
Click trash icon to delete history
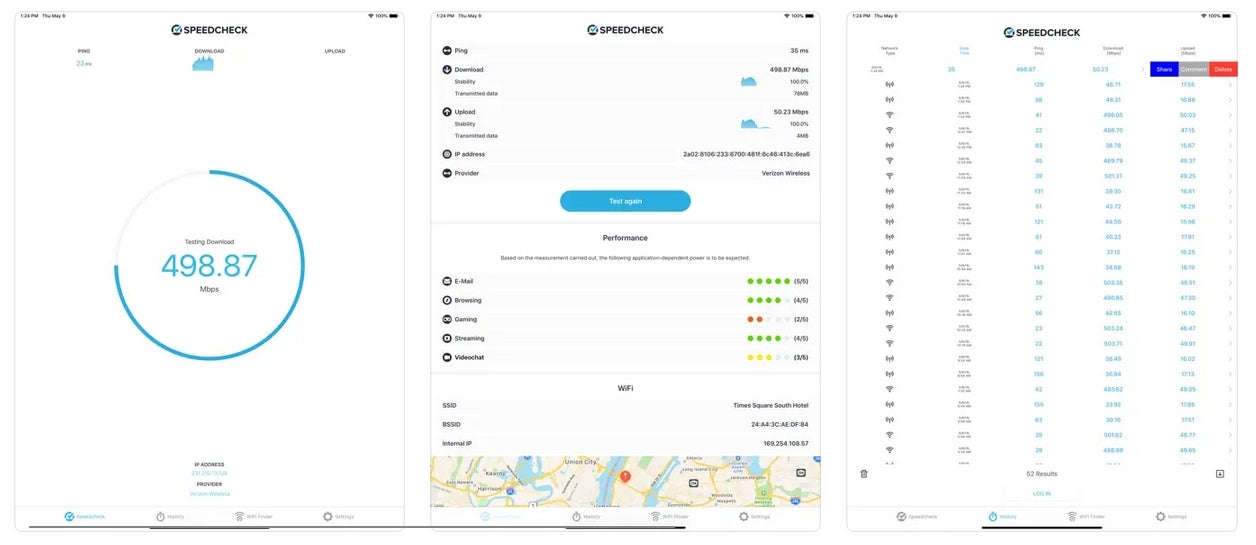tap(864, 474)
